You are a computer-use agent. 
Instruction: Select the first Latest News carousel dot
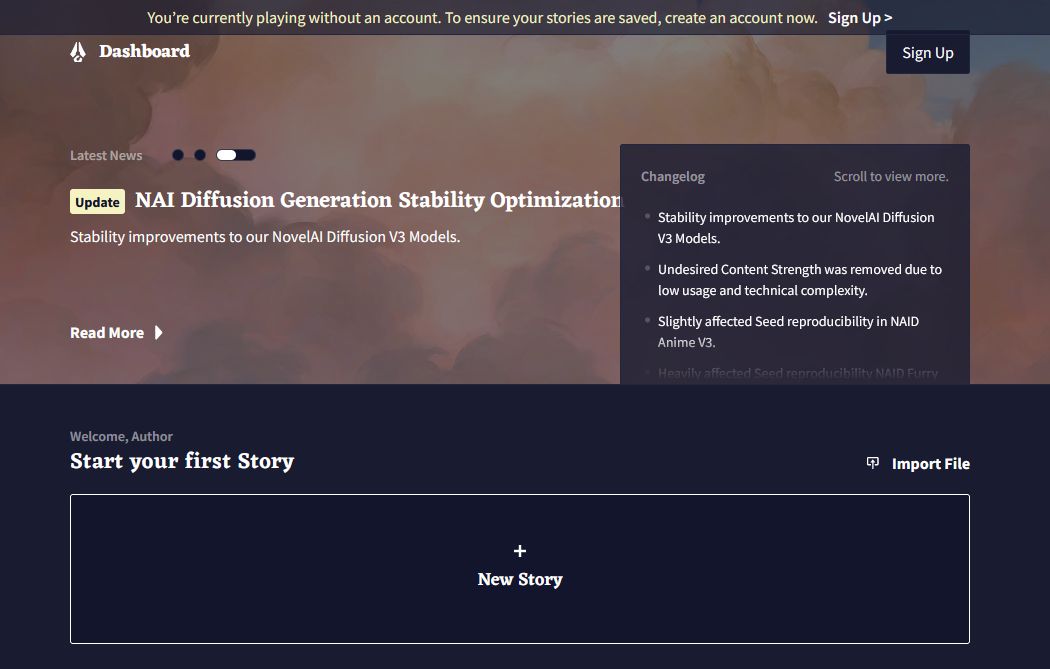(x=177, y=155)
